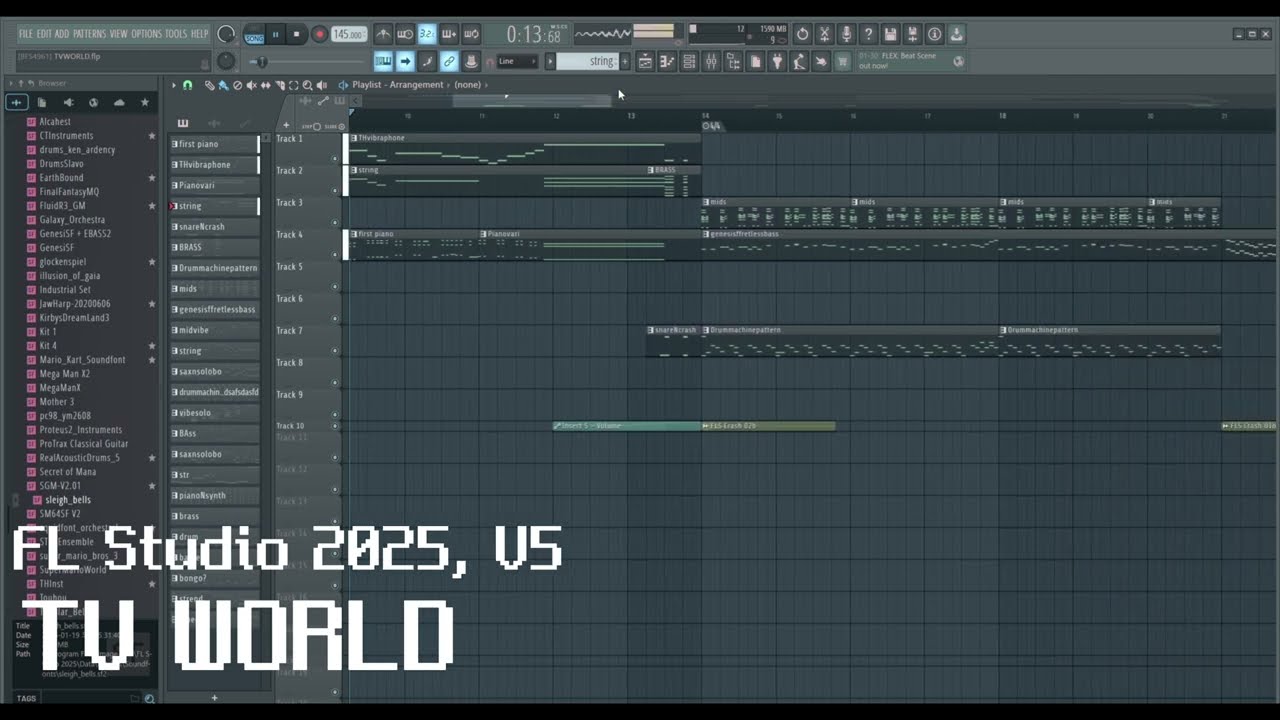This screenshot has width=1280, height=720.
Task: Adjust the main pitch knob
Action: 226,61
